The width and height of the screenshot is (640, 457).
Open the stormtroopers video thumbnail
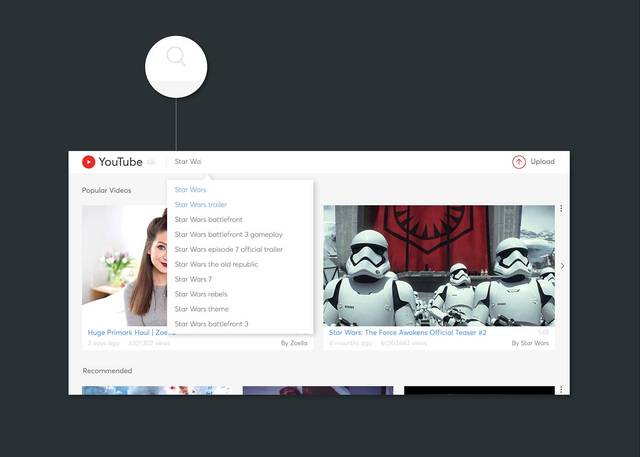(439, 265)
